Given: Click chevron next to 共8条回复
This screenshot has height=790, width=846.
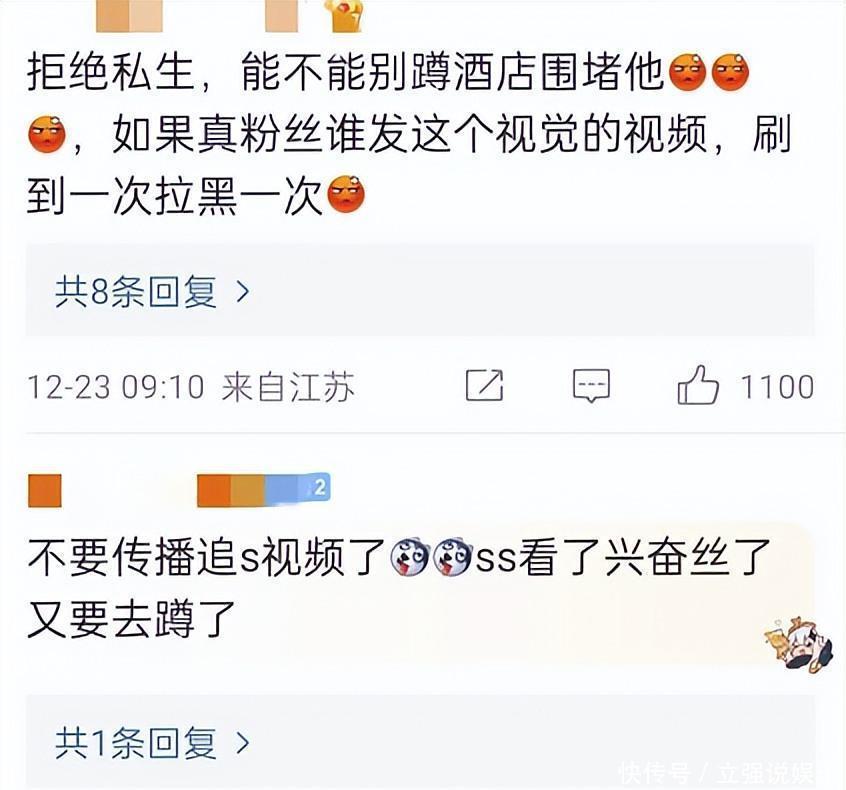Looking at the screenshot, I should (243, 292).
